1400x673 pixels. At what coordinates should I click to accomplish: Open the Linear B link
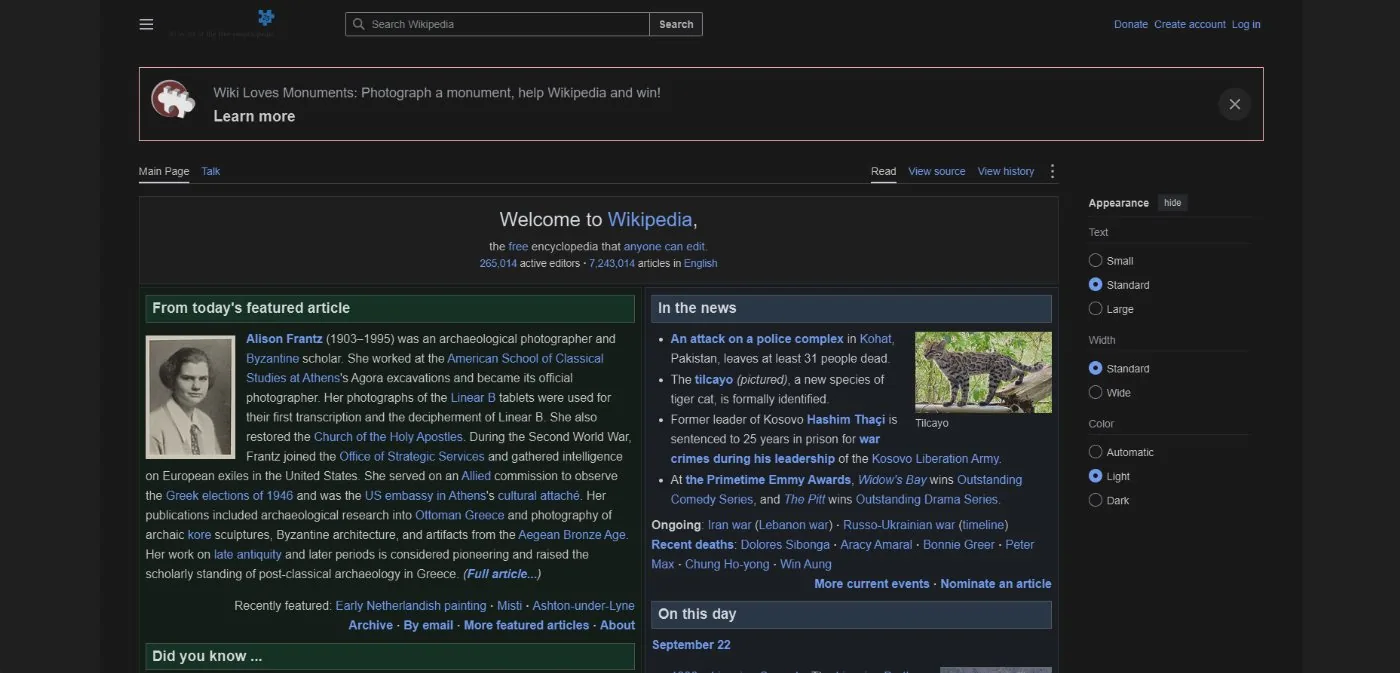473,397
